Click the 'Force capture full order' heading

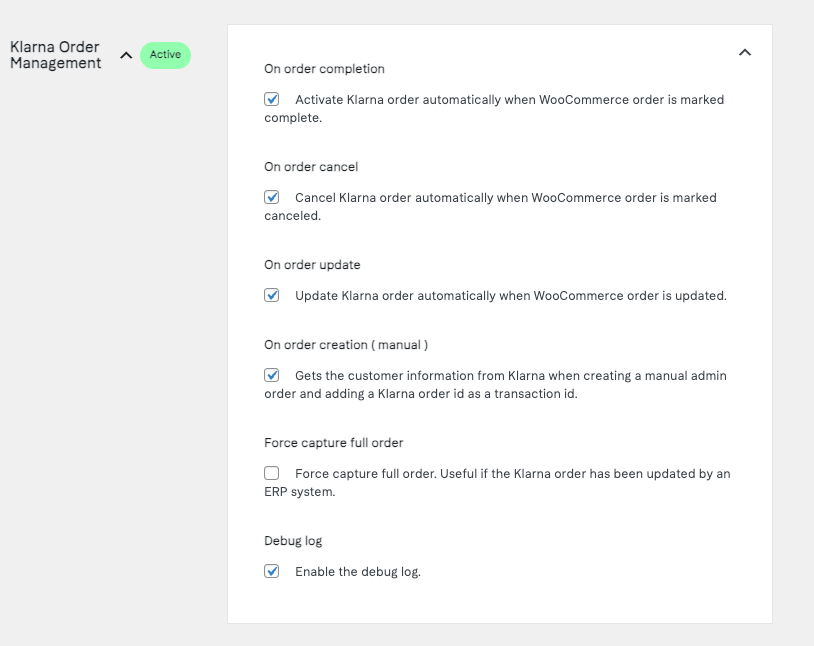coord(334,443)
